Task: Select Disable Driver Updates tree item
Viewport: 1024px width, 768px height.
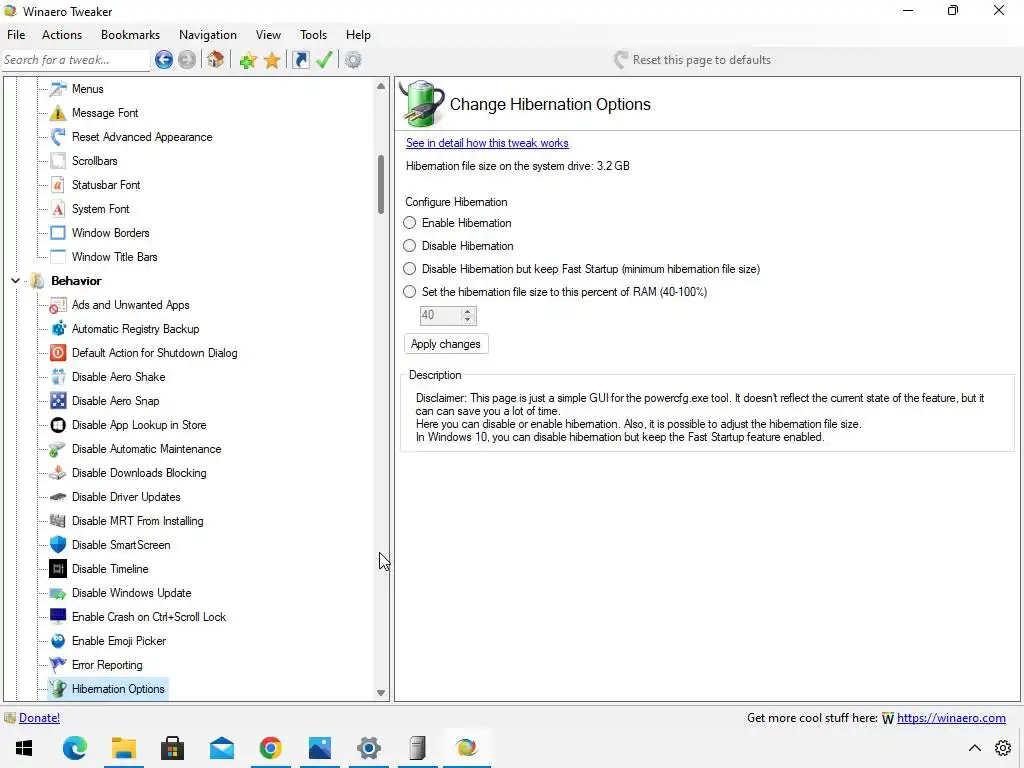Action: click(126, 497)
